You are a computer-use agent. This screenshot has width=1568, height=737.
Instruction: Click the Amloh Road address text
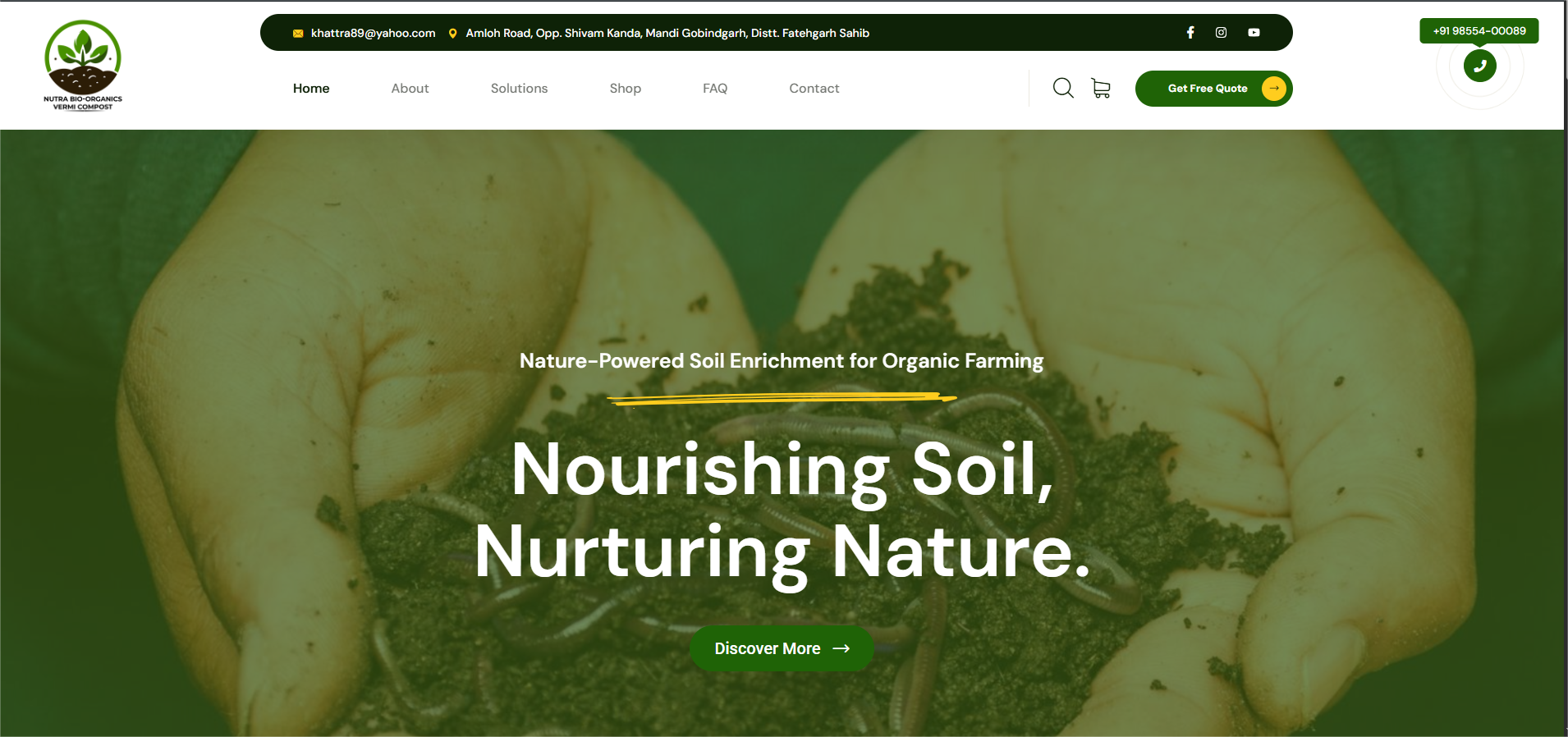[667, 34]
